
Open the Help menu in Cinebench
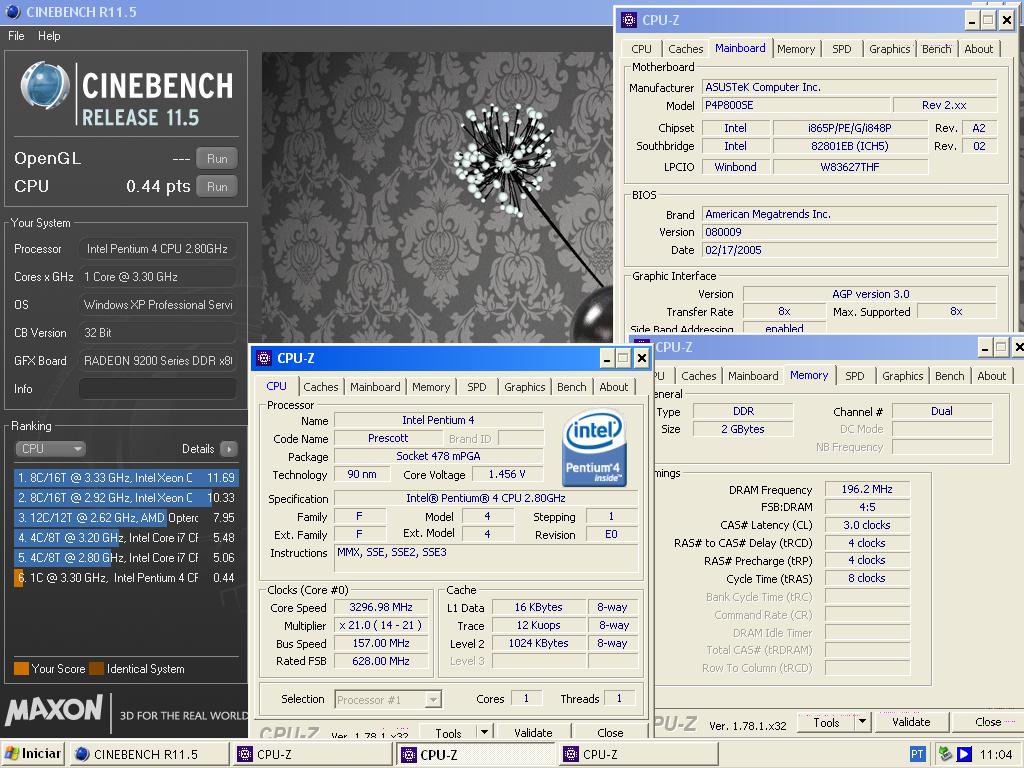(49, 36)
